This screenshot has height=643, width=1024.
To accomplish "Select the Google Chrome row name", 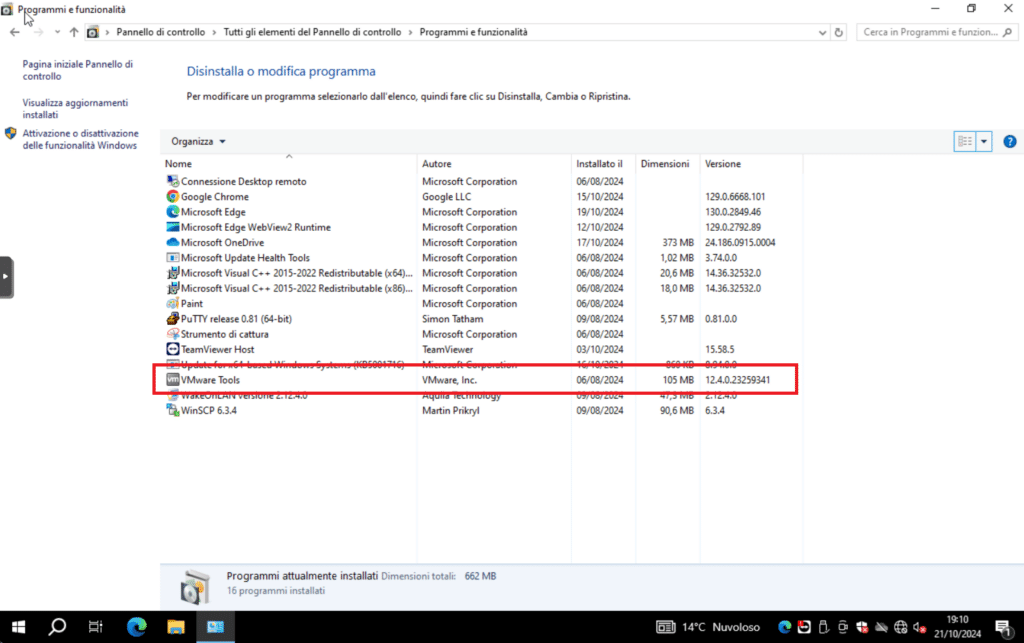I will pos(215,196).
